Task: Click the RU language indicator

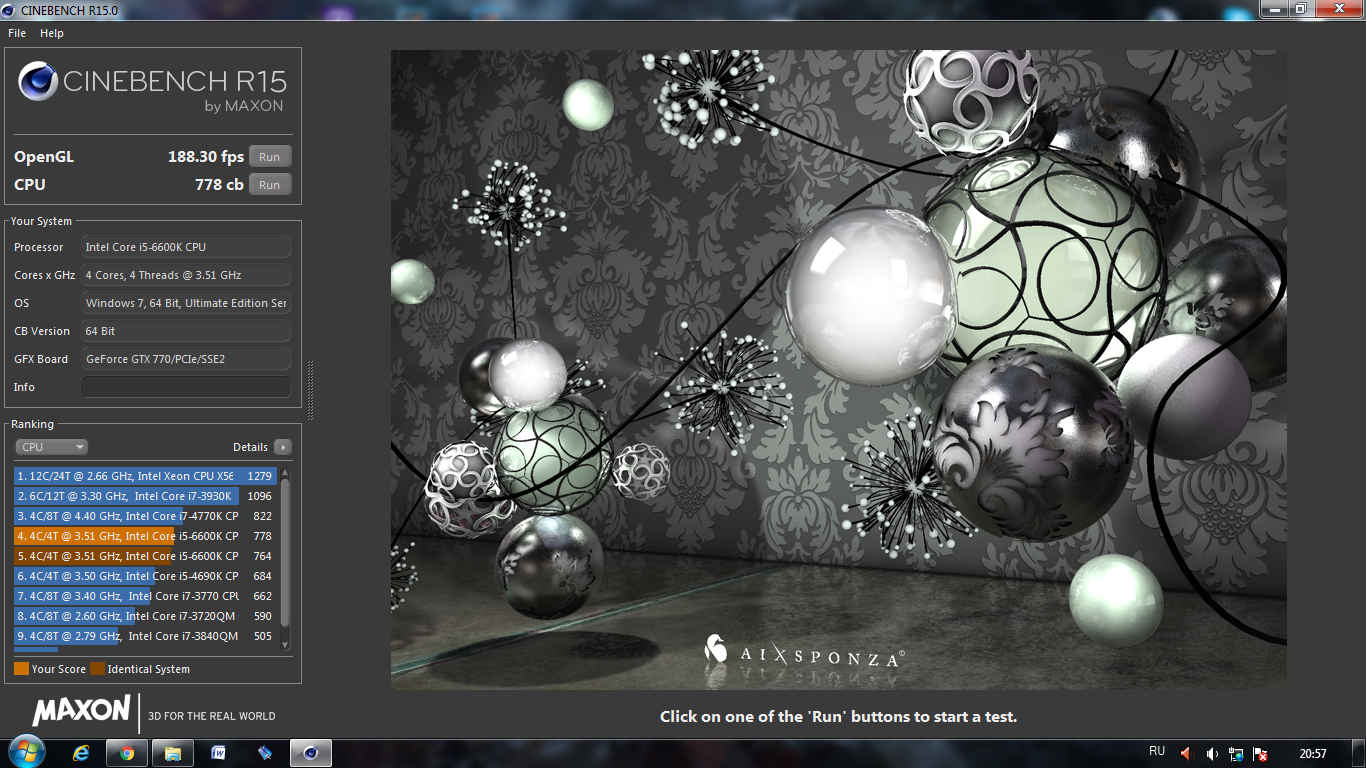Action: 1157,752
